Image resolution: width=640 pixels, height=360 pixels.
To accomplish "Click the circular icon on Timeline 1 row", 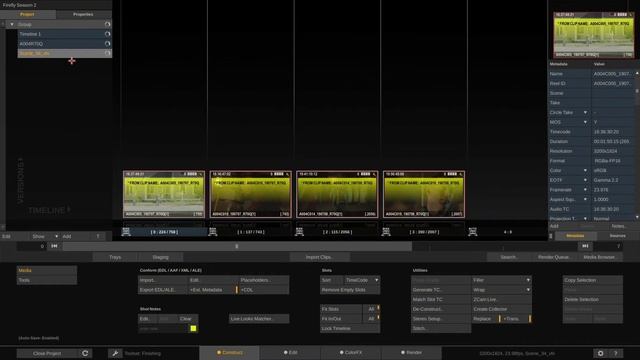I will (107, 34).
